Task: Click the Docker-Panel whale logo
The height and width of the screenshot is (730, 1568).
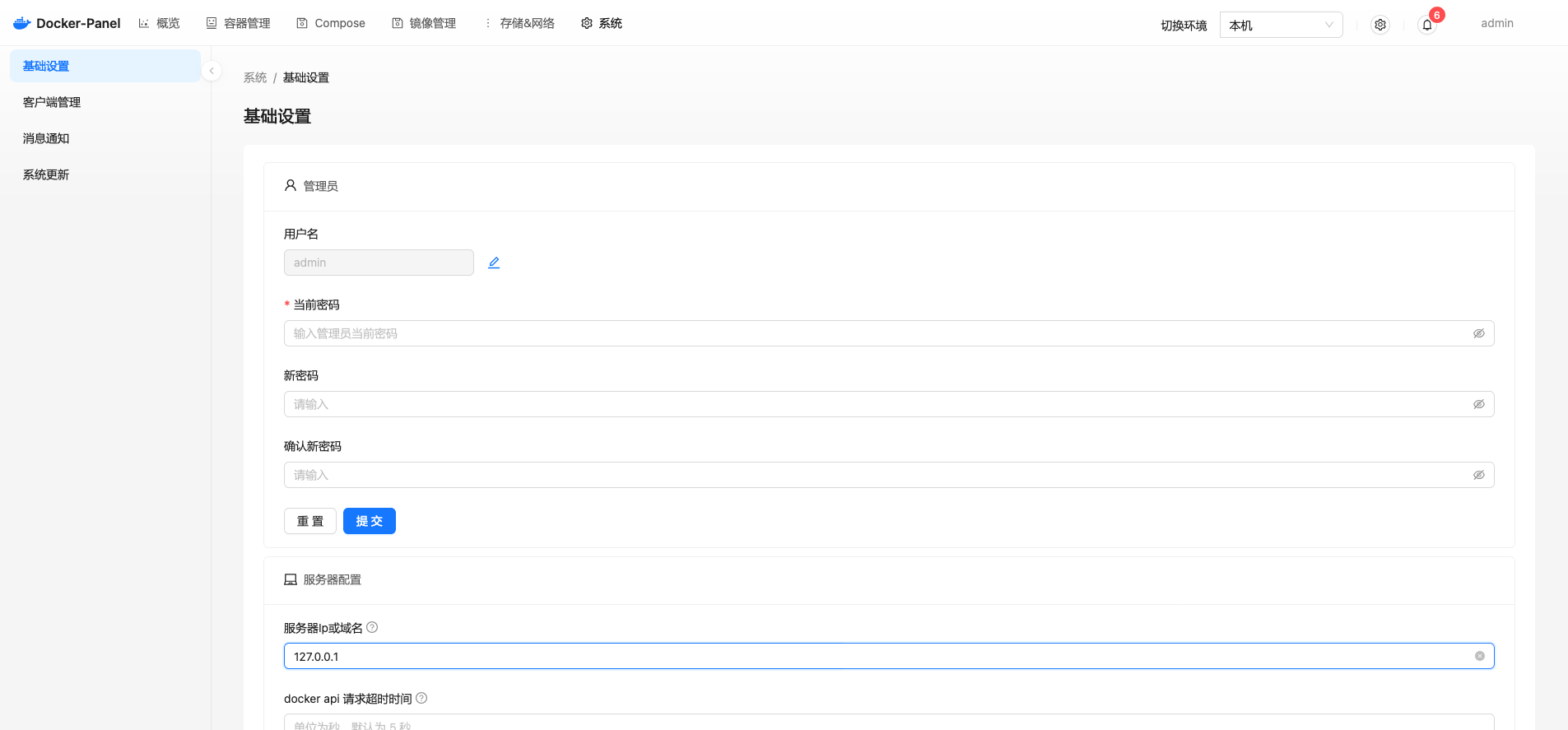Action: (22, 23)
